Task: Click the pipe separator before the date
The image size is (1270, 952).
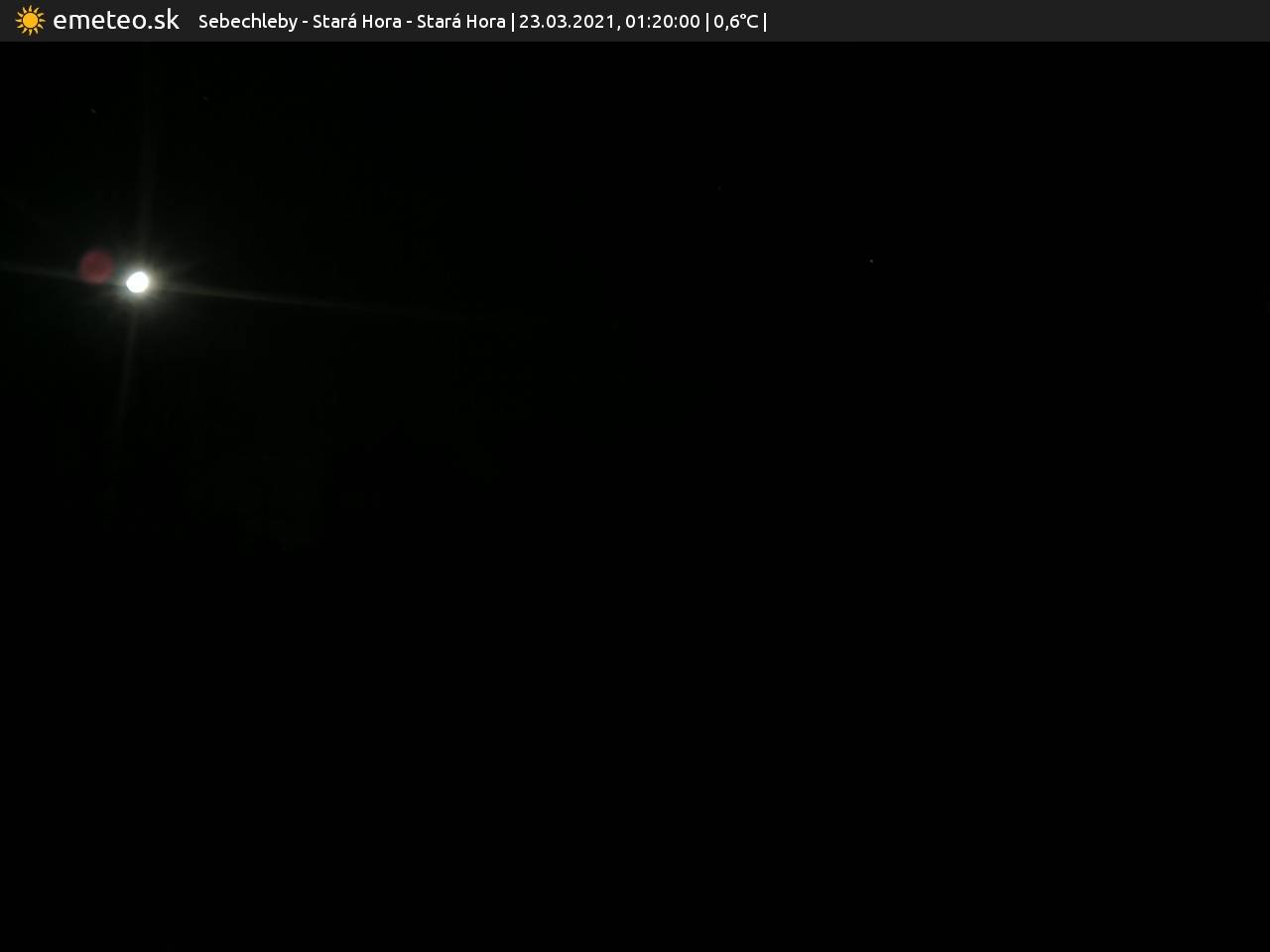Action: [512, 22]
